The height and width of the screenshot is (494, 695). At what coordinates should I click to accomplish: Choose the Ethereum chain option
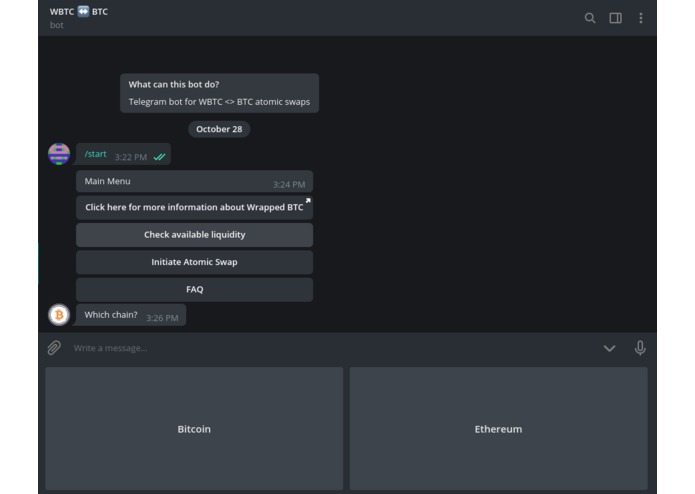[499, 428]
